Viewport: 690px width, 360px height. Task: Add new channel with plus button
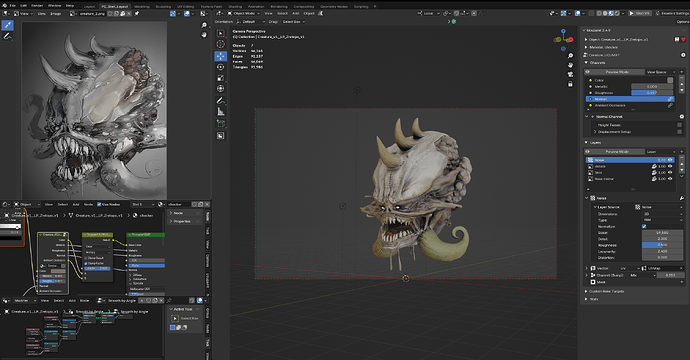pos(682,72)
